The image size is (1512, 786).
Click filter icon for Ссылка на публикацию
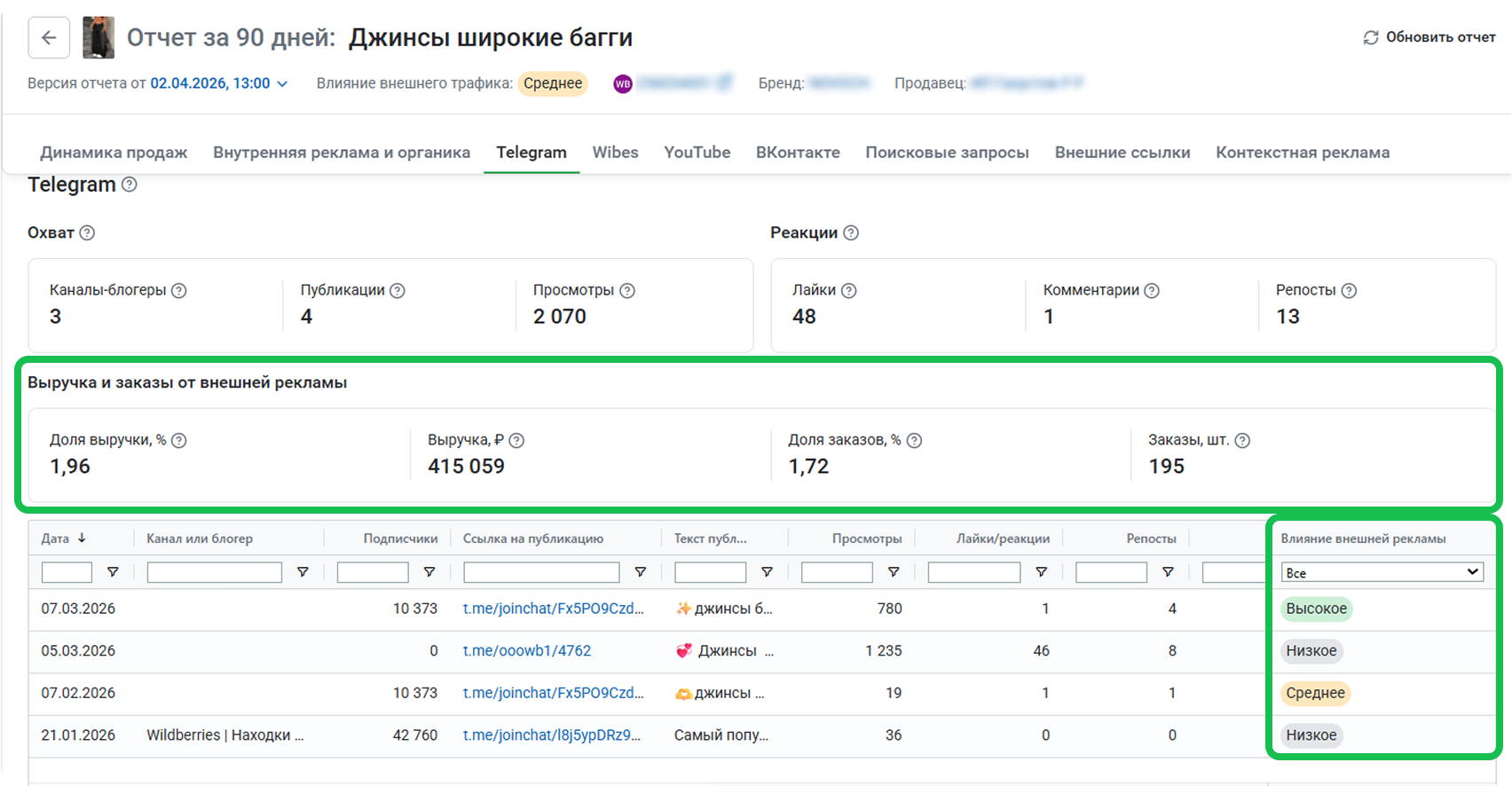[x=640, y=572]
